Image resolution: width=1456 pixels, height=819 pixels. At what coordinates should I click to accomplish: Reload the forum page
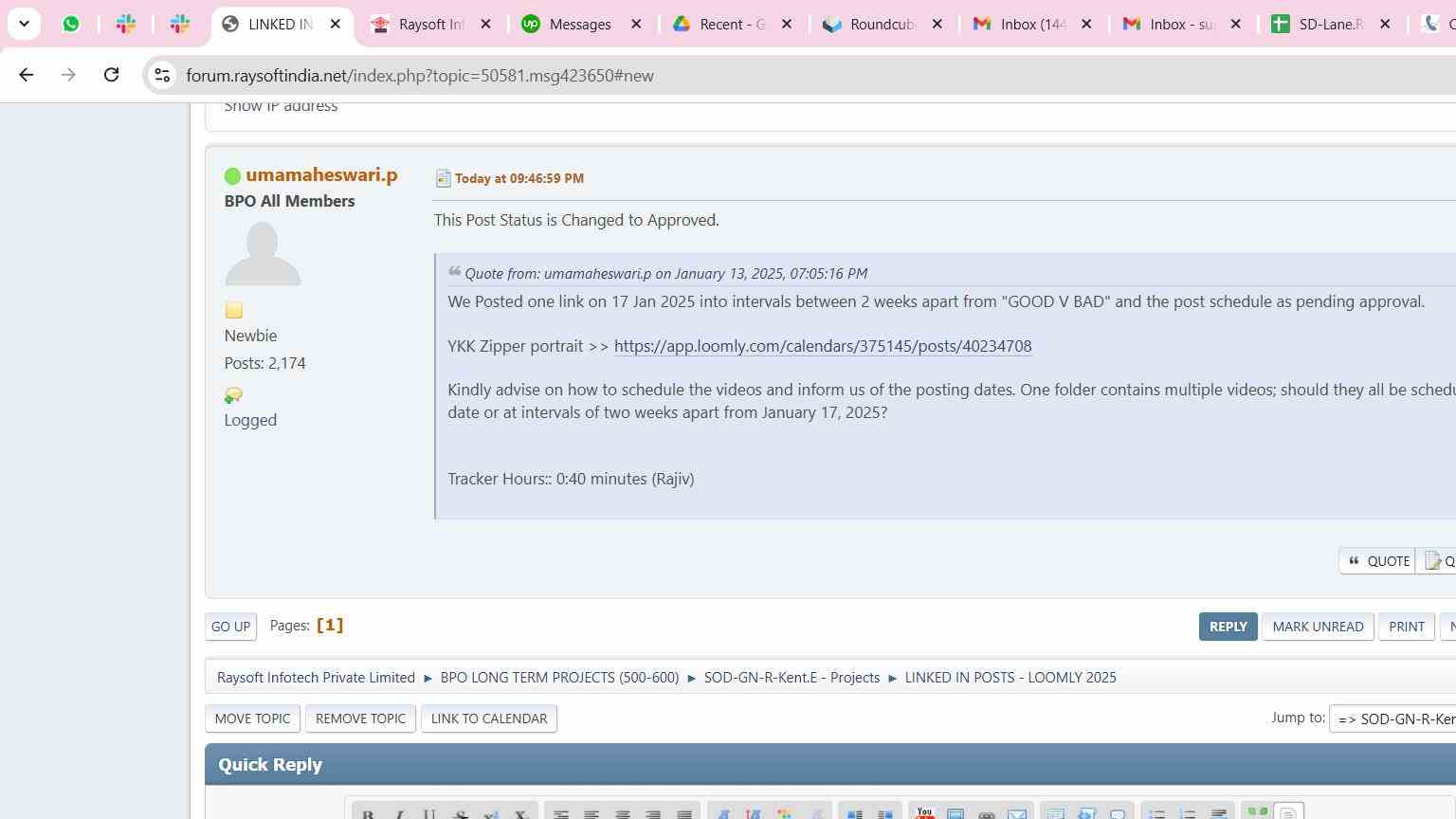(111, 75)
